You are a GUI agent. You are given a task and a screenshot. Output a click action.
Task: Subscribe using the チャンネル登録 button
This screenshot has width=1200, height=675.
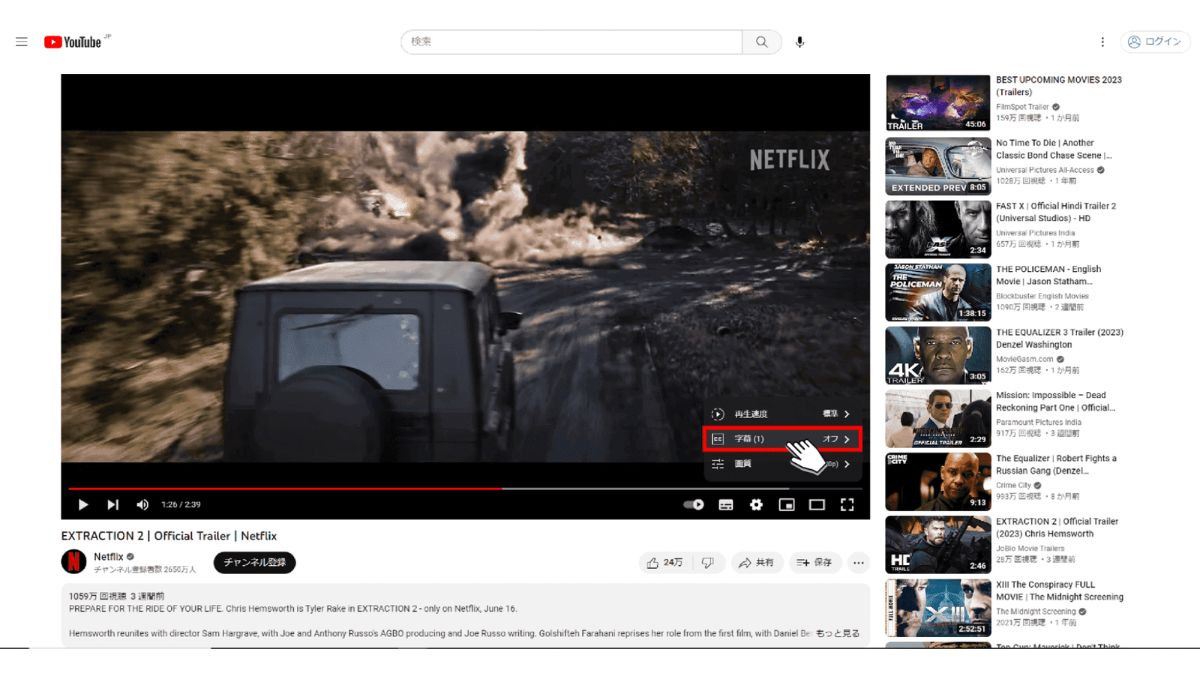pyautogui.click(x=255, y=563)
